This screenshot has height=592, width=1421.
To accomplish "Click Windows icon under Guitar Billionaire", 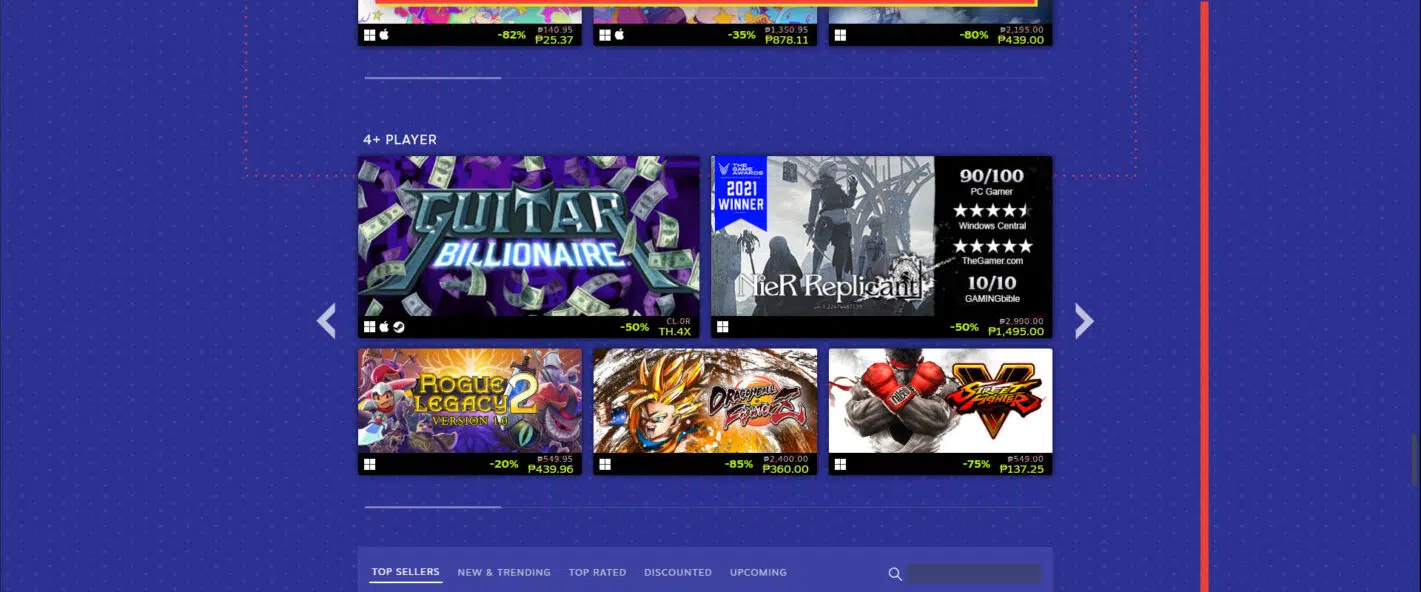I will [x=370, y=327].
